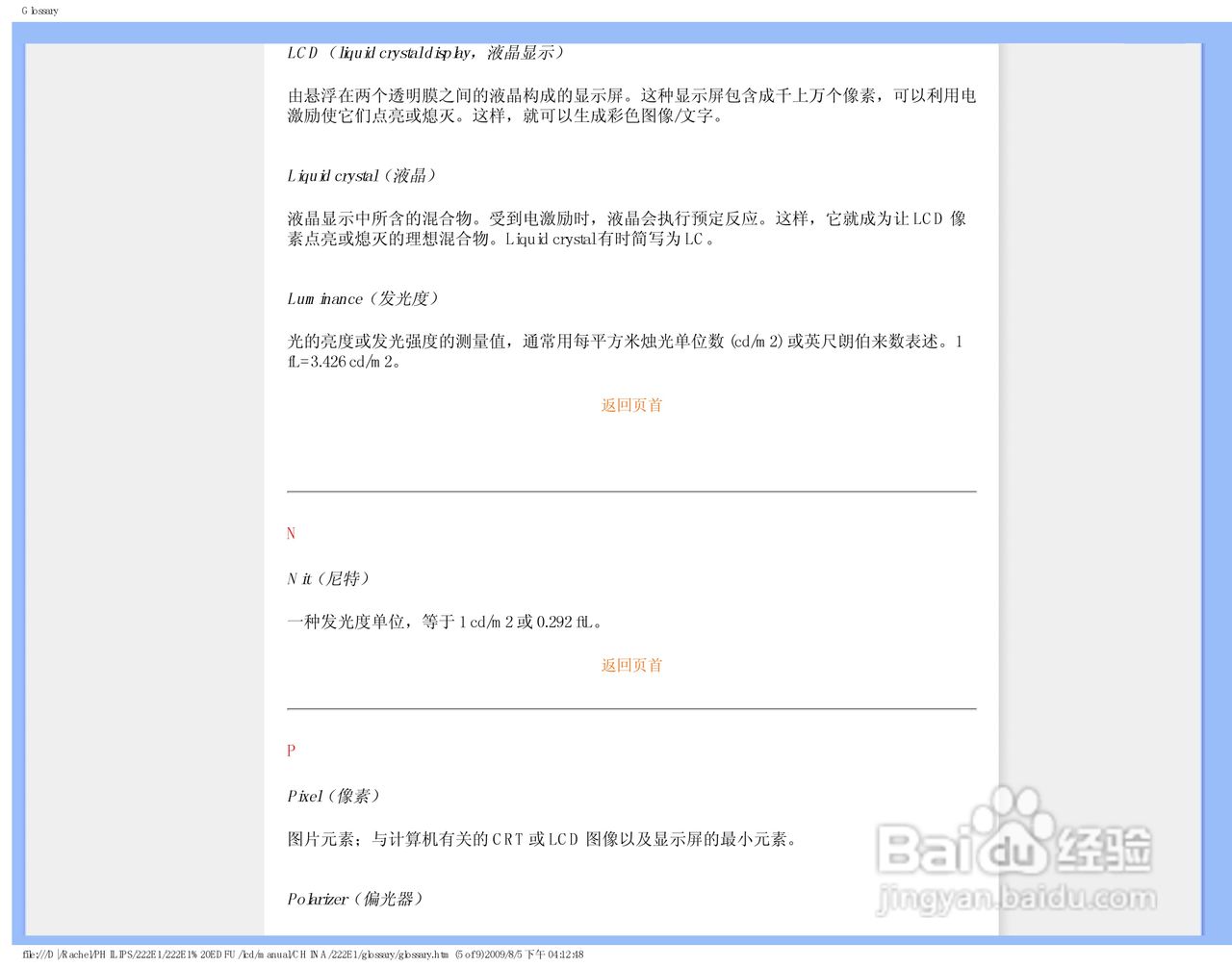Click the Liquid crystal（液晶）term heading

[363, 175]
